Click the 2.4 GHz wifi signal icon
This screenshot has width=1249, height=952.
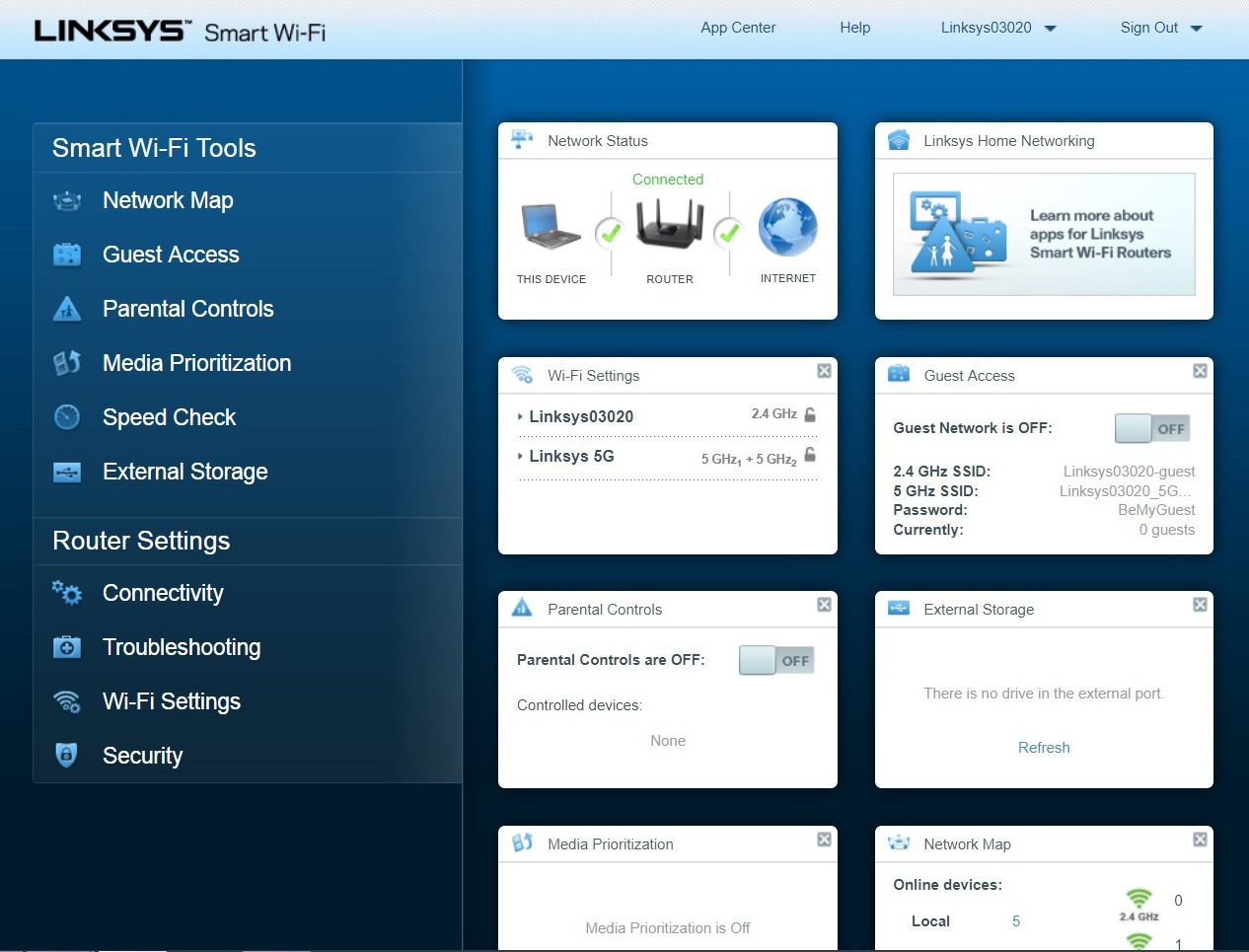(1139, 899)
